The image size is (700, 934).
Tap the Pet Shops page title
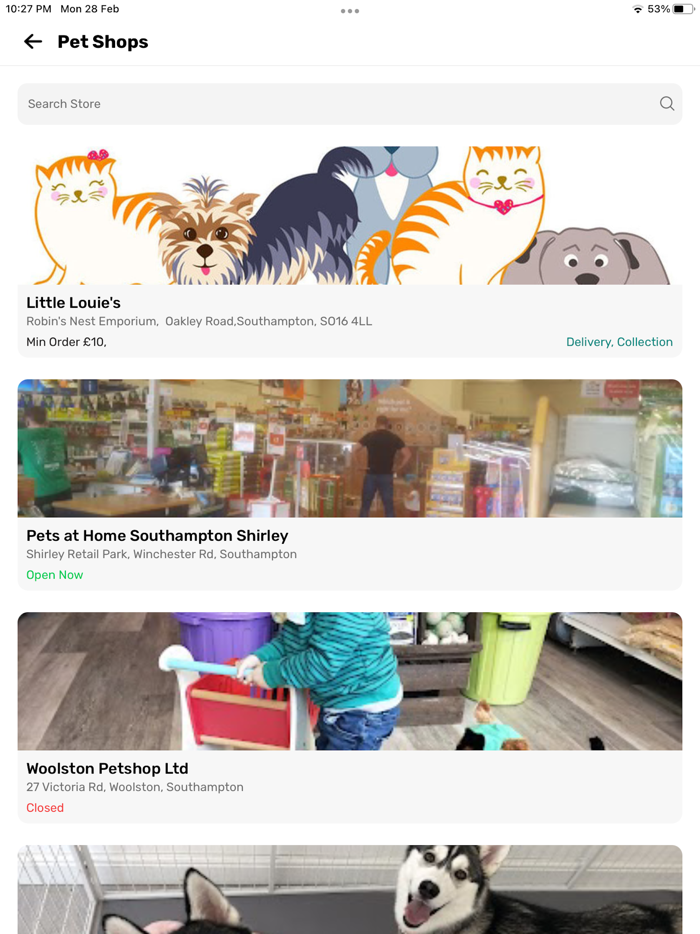coord(103,42)
